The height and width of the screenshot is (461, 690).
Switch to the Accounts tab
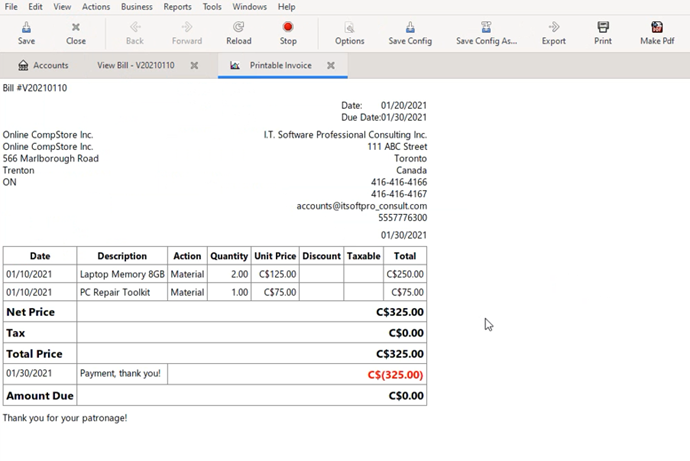pyautogui.click(x=43, y=65)
